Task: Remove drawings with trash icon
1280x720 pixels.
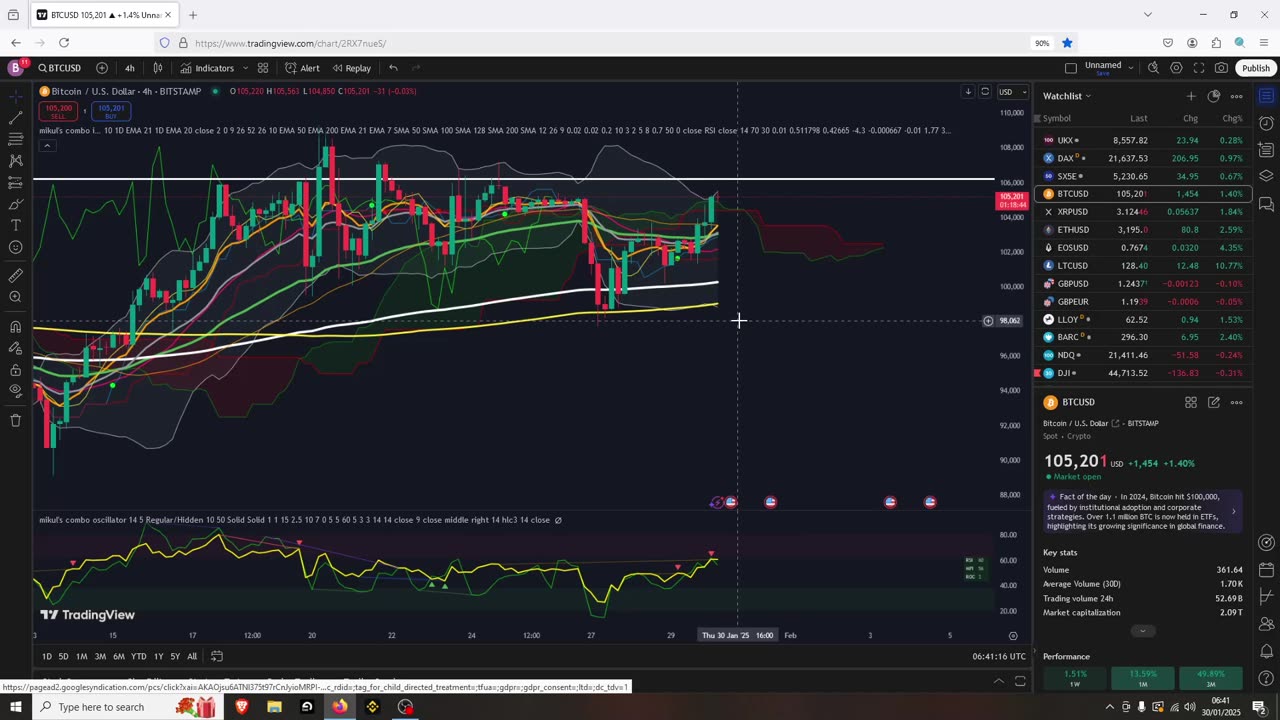Action: pyautogui.click(x=15, y=421)
